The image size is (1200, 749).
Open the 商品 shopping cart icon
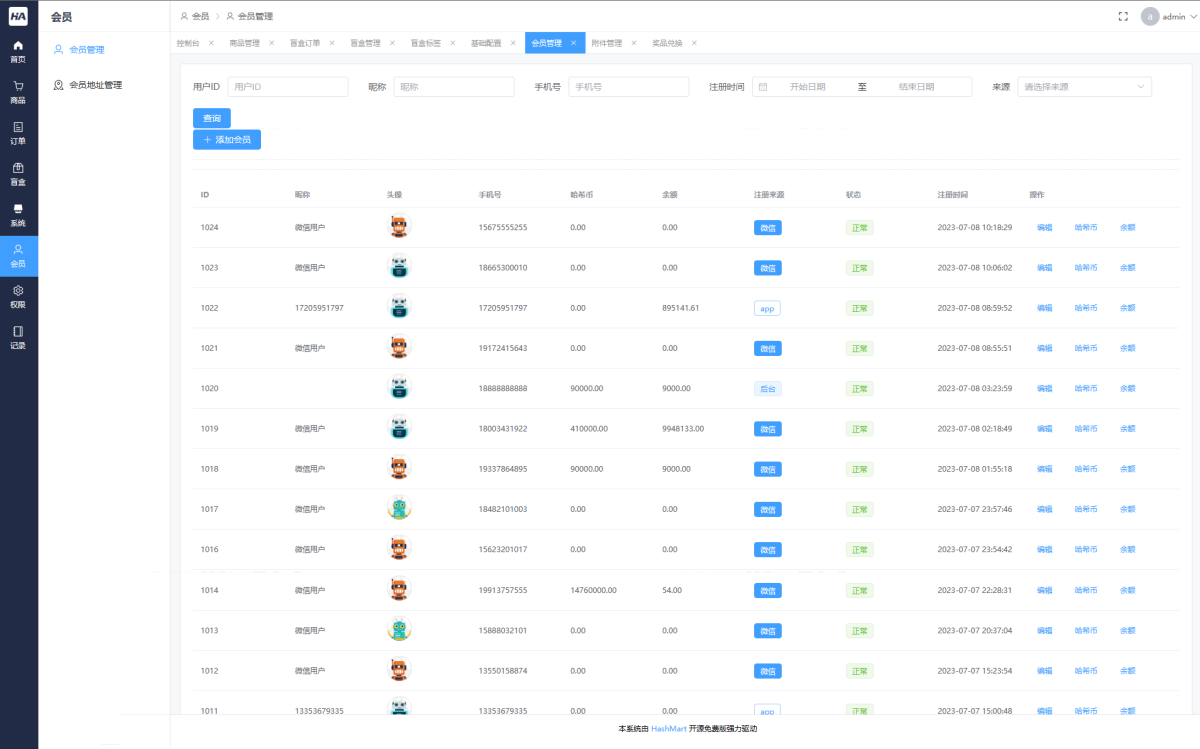[18, 93]
